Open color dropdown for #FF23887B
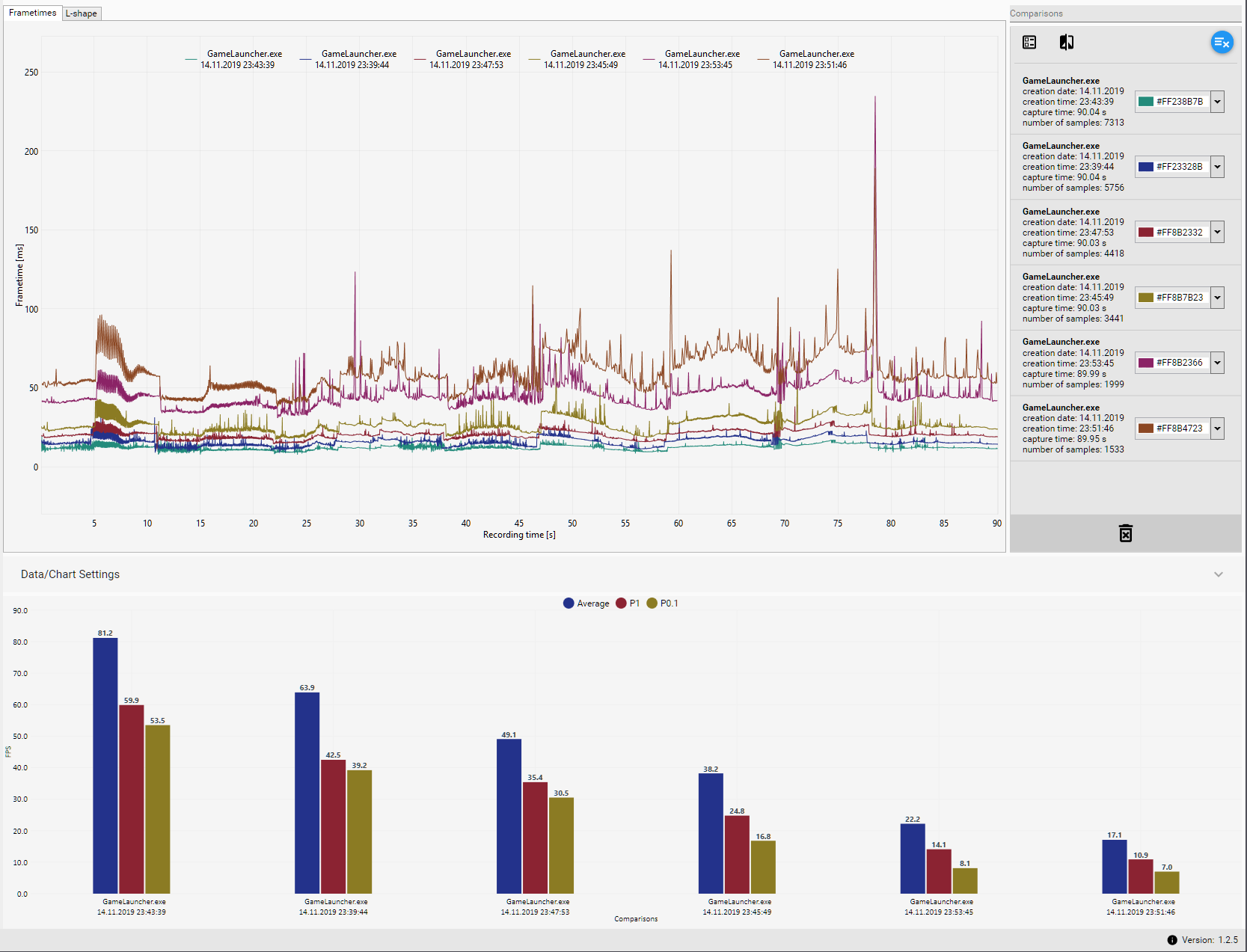This screenshot has height=952, width=1247. click(1218, 102)
